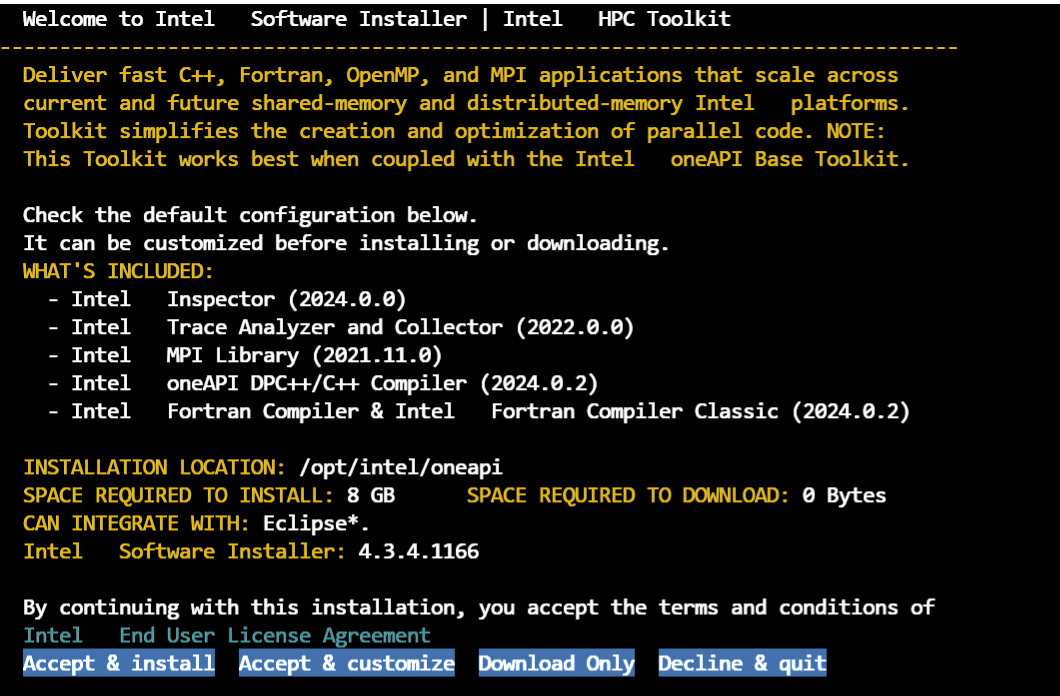Click the WHAT'S INCLUDED heading

point(118,271)
